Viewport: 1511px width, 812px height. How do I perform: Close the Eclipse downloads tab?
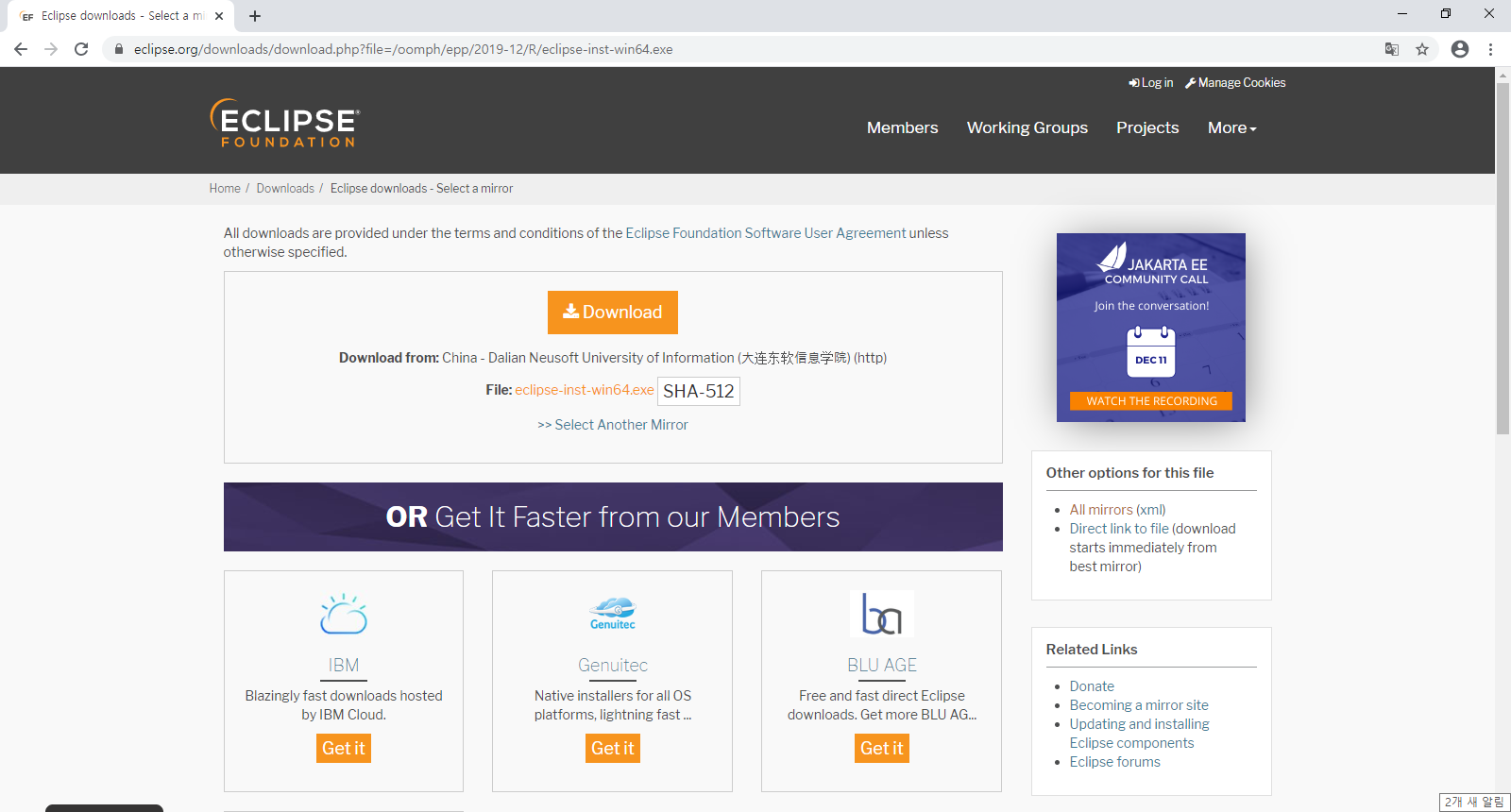[x=219, y=16]
